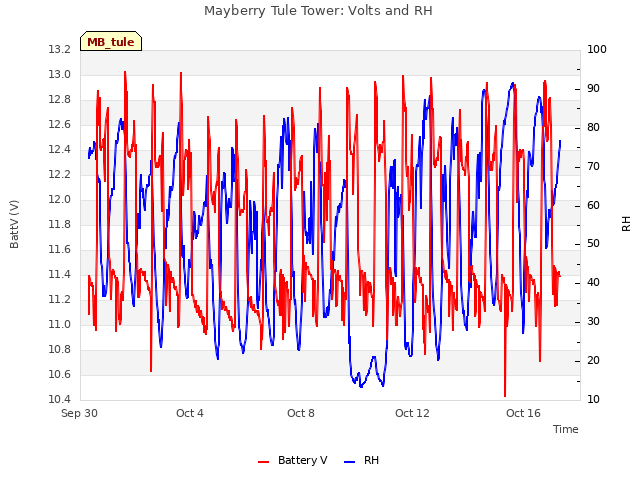
Task: Click the 70 right axis value
Action: pos(593,166)
